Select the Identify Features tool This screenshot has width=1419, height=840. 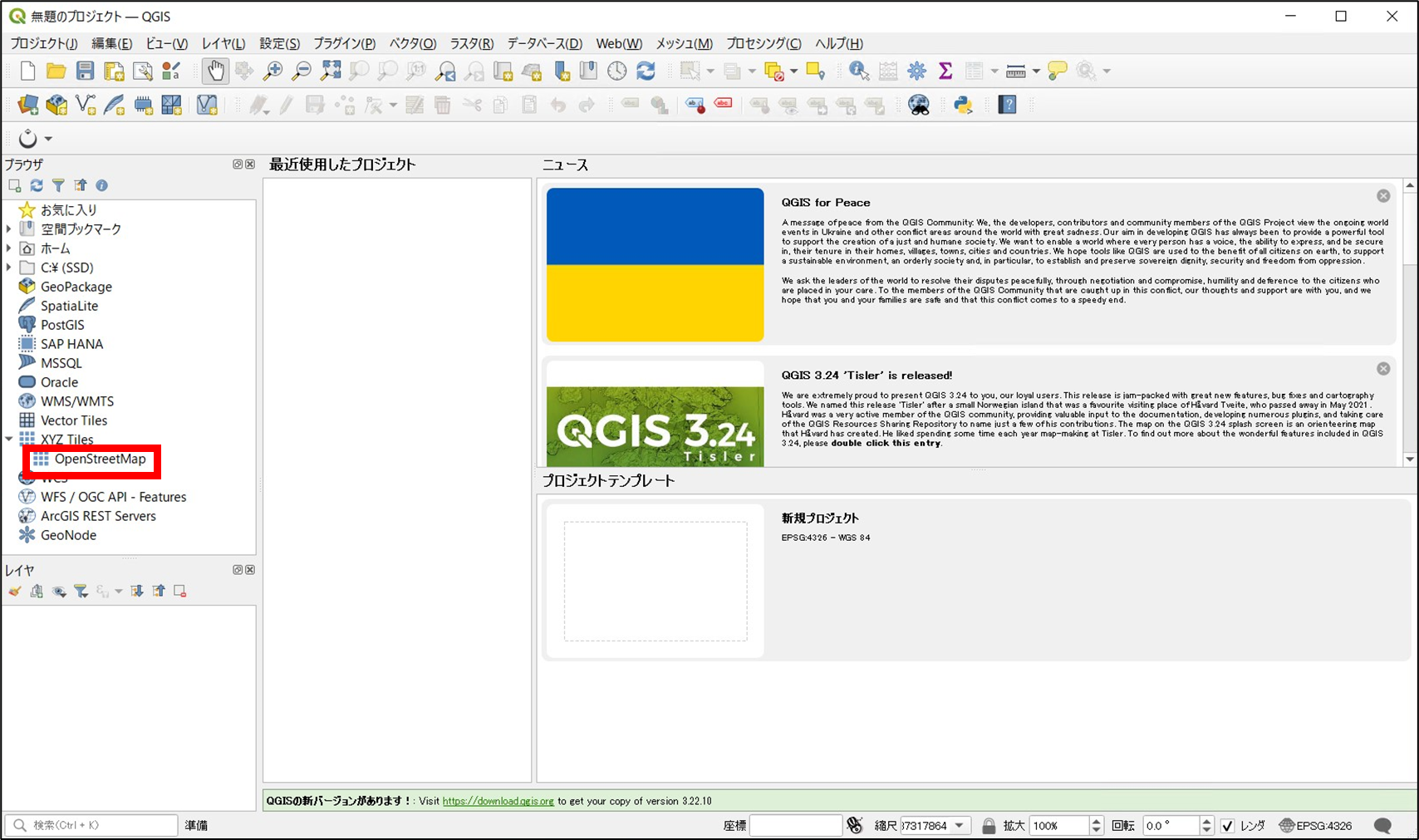click(859, 71)
